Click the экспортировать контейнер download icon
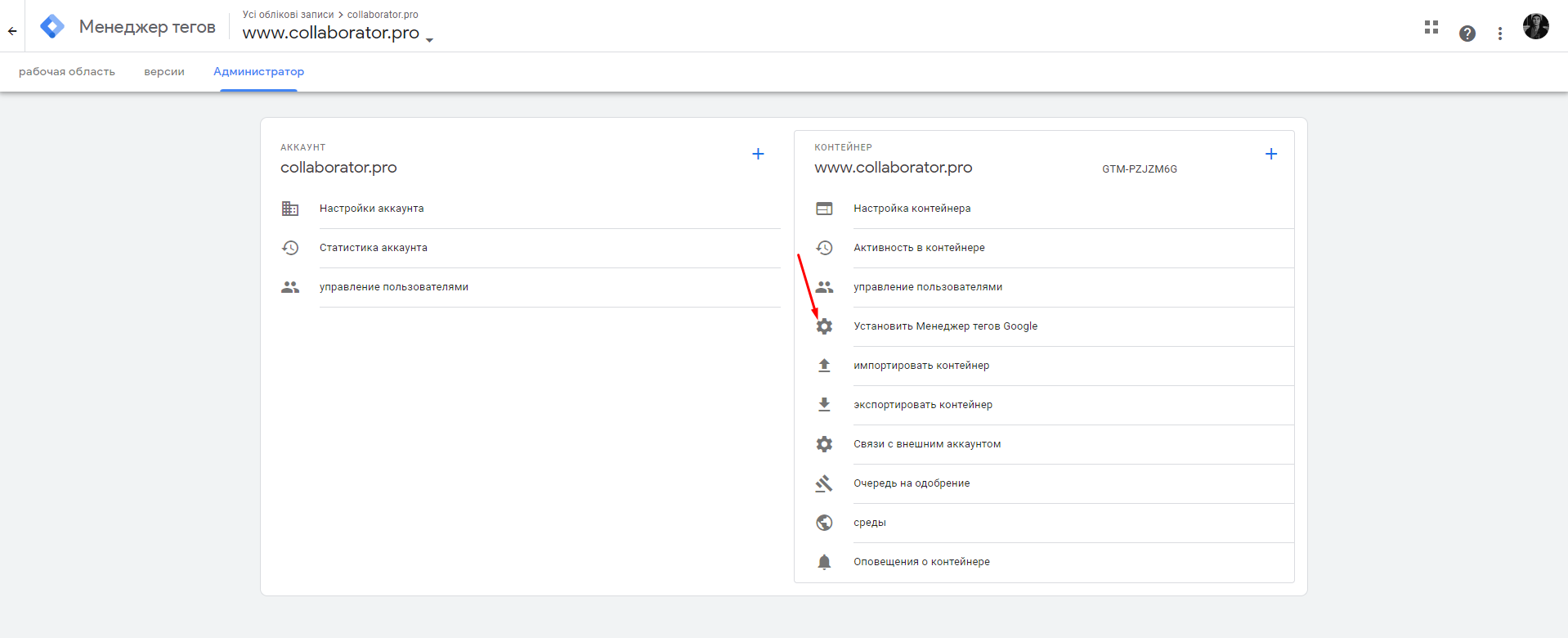1568x638 pixels. click(x=824, y=405)
